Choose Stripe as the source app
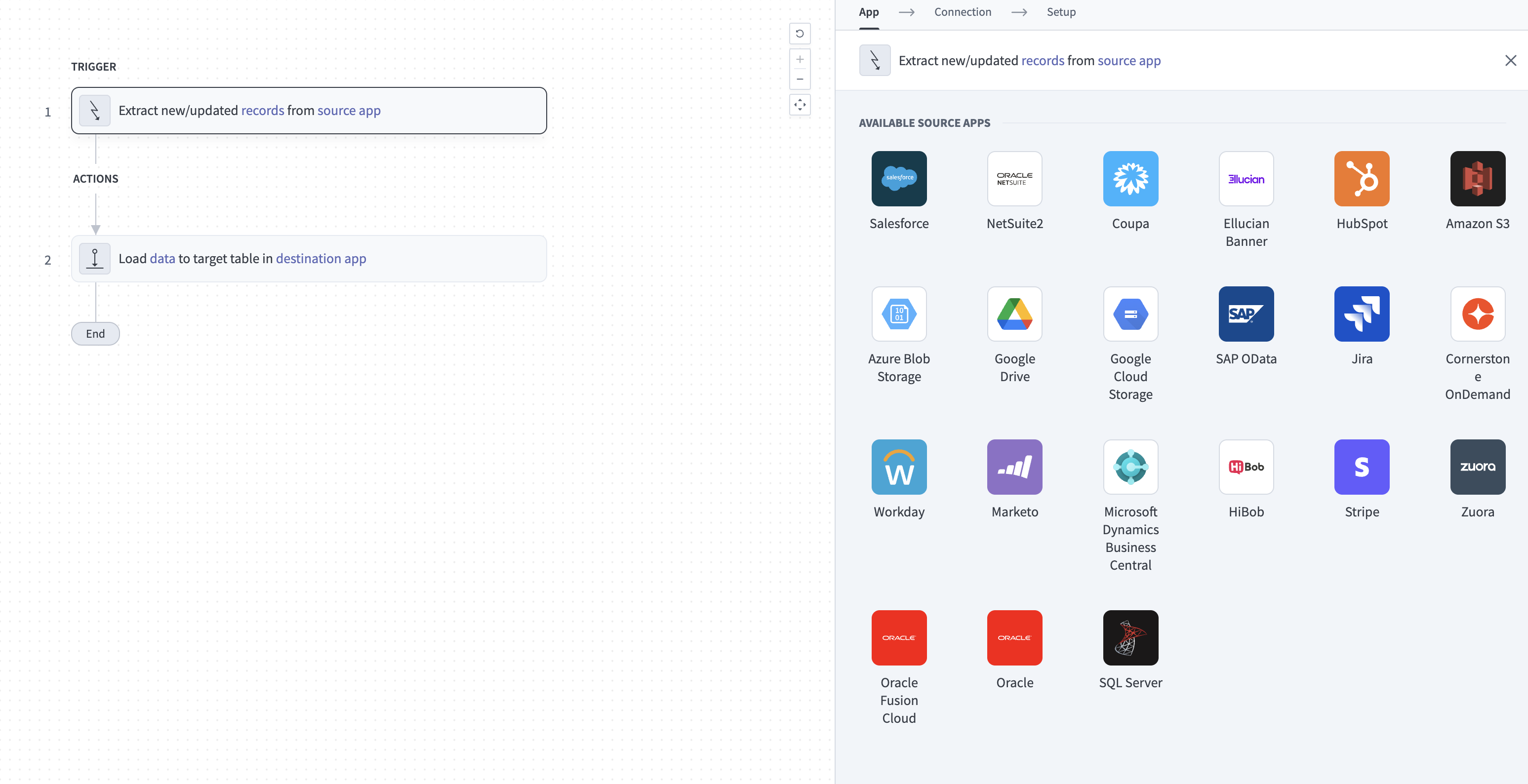1528x784 pixels. 1361,467
